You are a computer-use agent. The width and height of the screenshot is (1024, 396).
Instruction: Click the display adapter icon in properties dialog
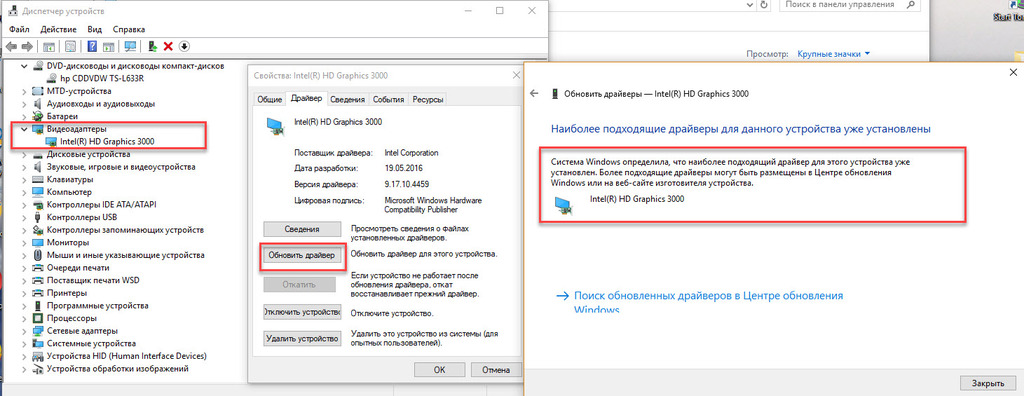276,127
